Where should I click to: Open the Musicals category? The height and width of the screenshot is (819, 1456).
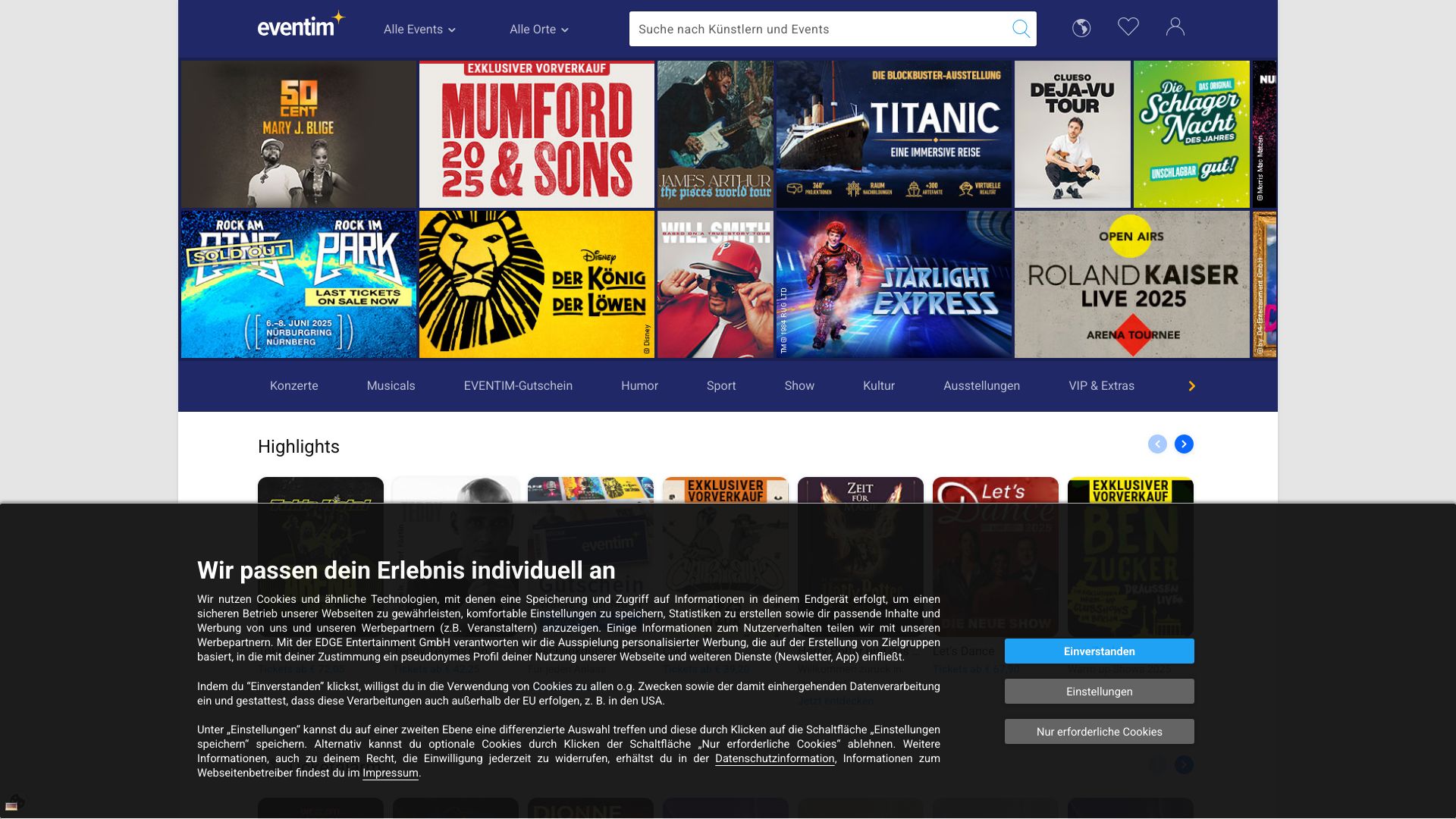391,386
